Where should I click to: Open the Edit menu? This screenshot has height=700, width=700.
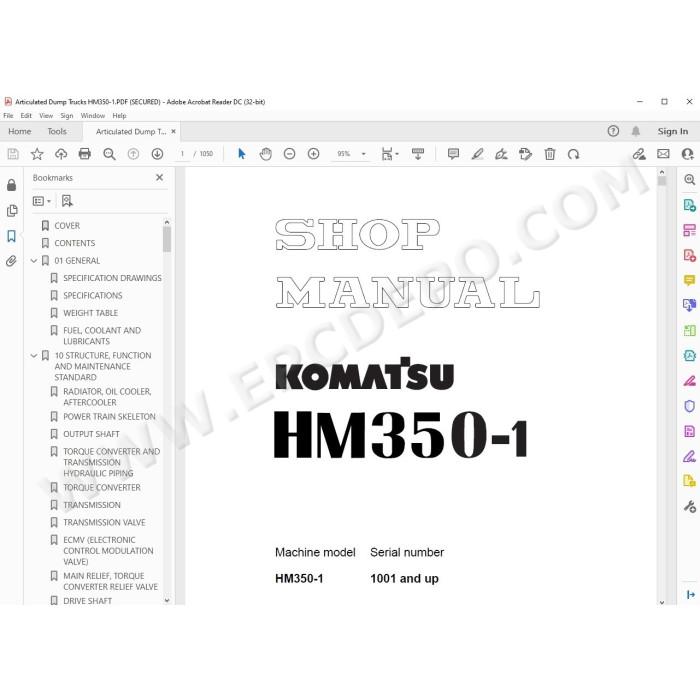26,116
